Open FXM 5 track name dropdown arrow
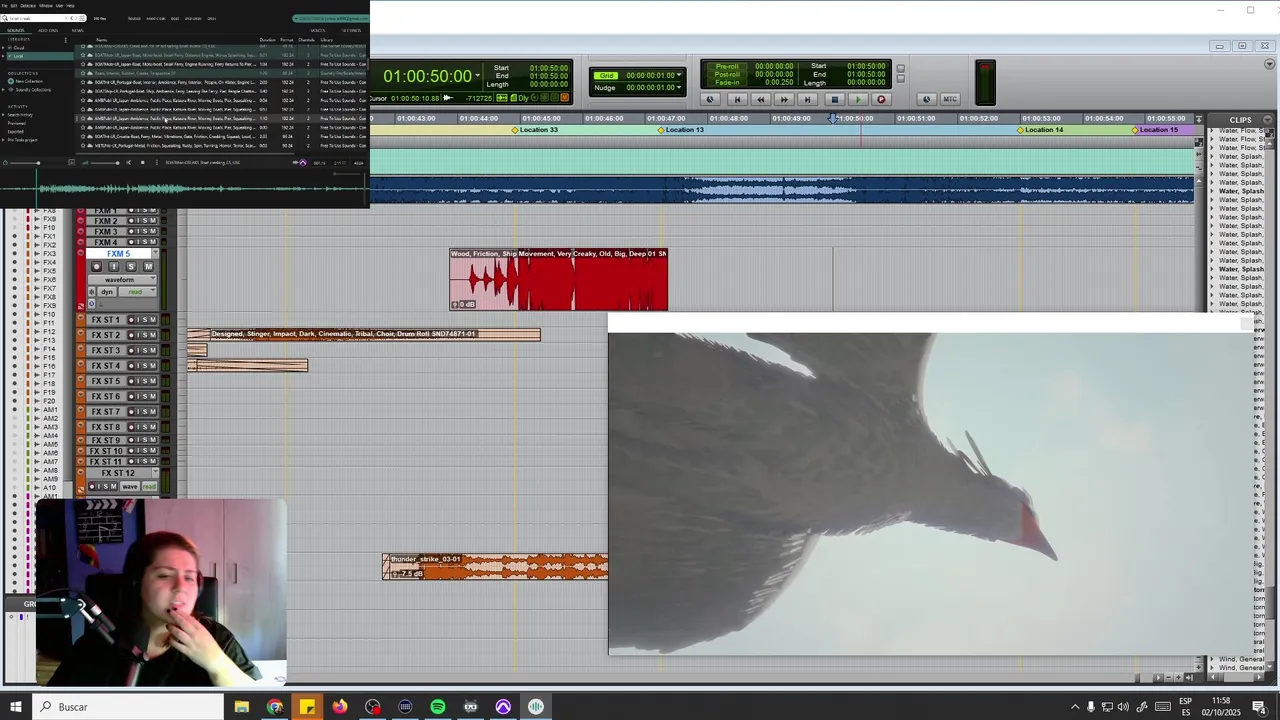This screenshot has width=1280, height=720. click(x=155, y=252)
